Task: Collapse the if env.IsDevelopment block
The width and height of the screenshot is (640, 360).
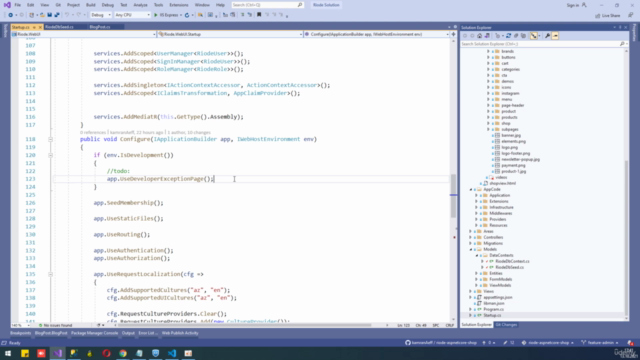Action: (x=51, y=155)
